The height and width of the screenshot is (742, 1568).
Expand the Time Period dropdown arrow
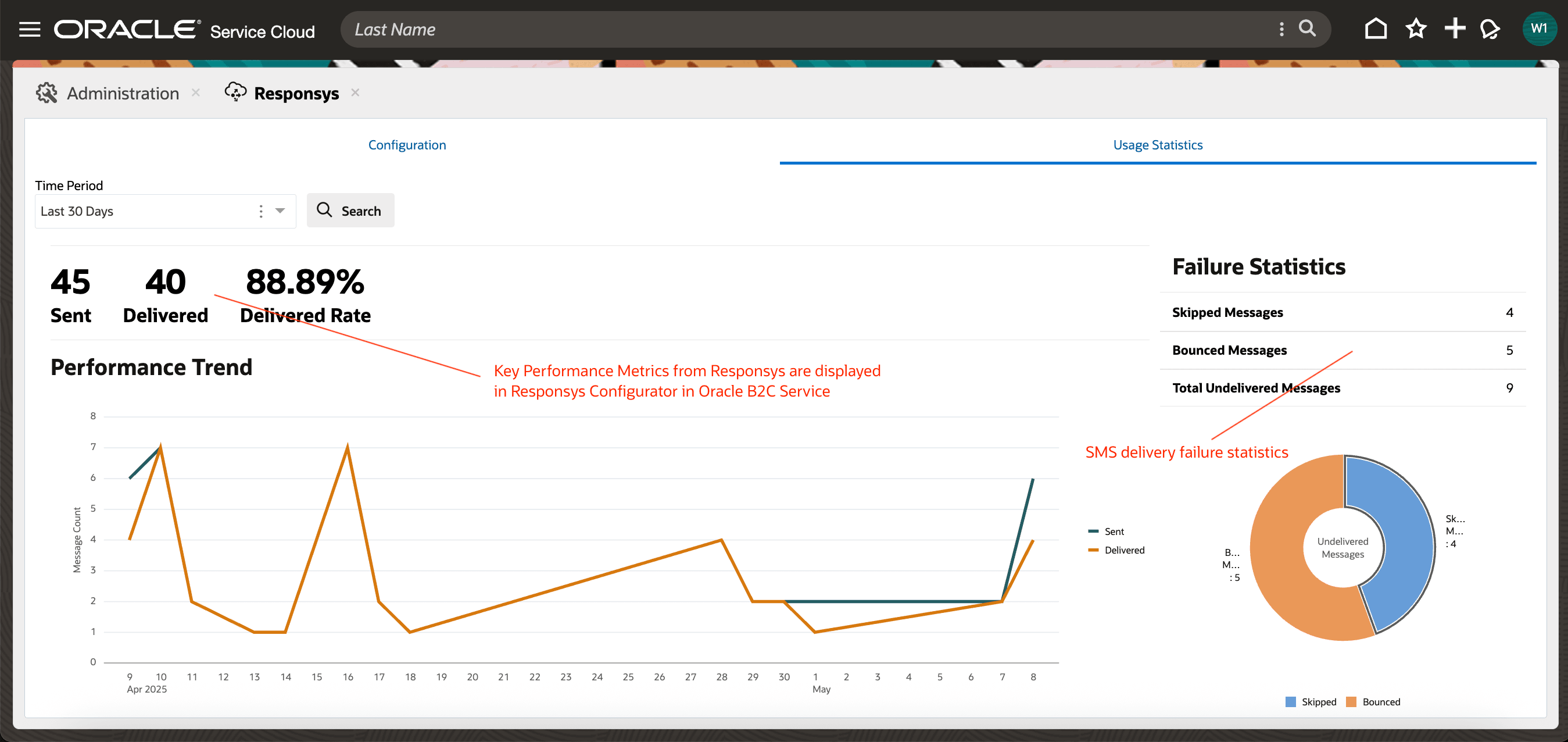tap(280, 211)
